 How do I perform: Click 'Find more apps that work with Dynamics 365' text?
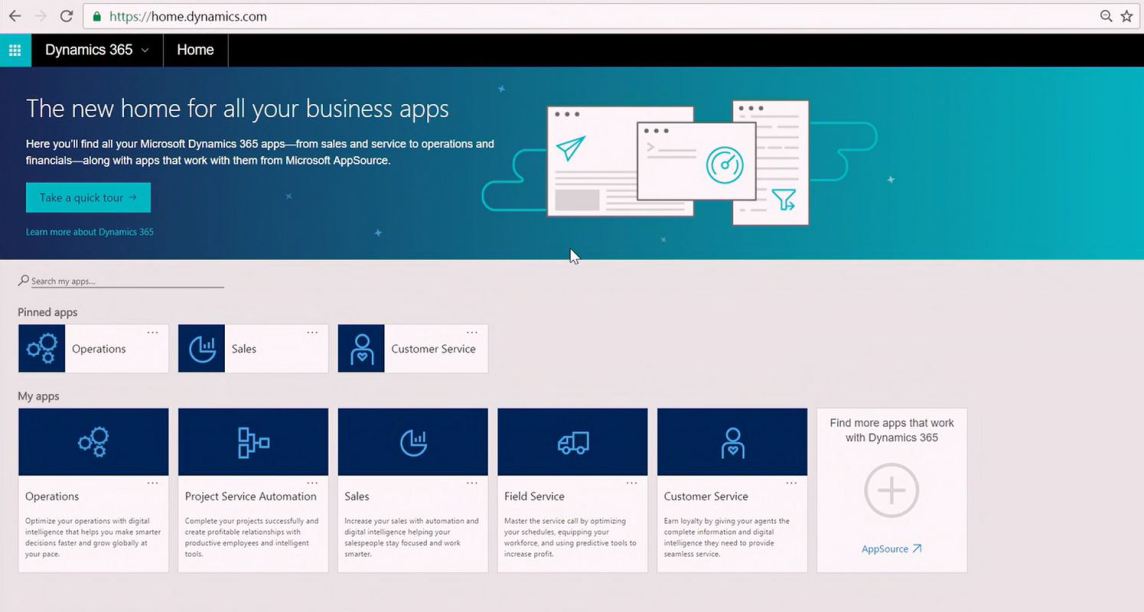coord(892,430)
